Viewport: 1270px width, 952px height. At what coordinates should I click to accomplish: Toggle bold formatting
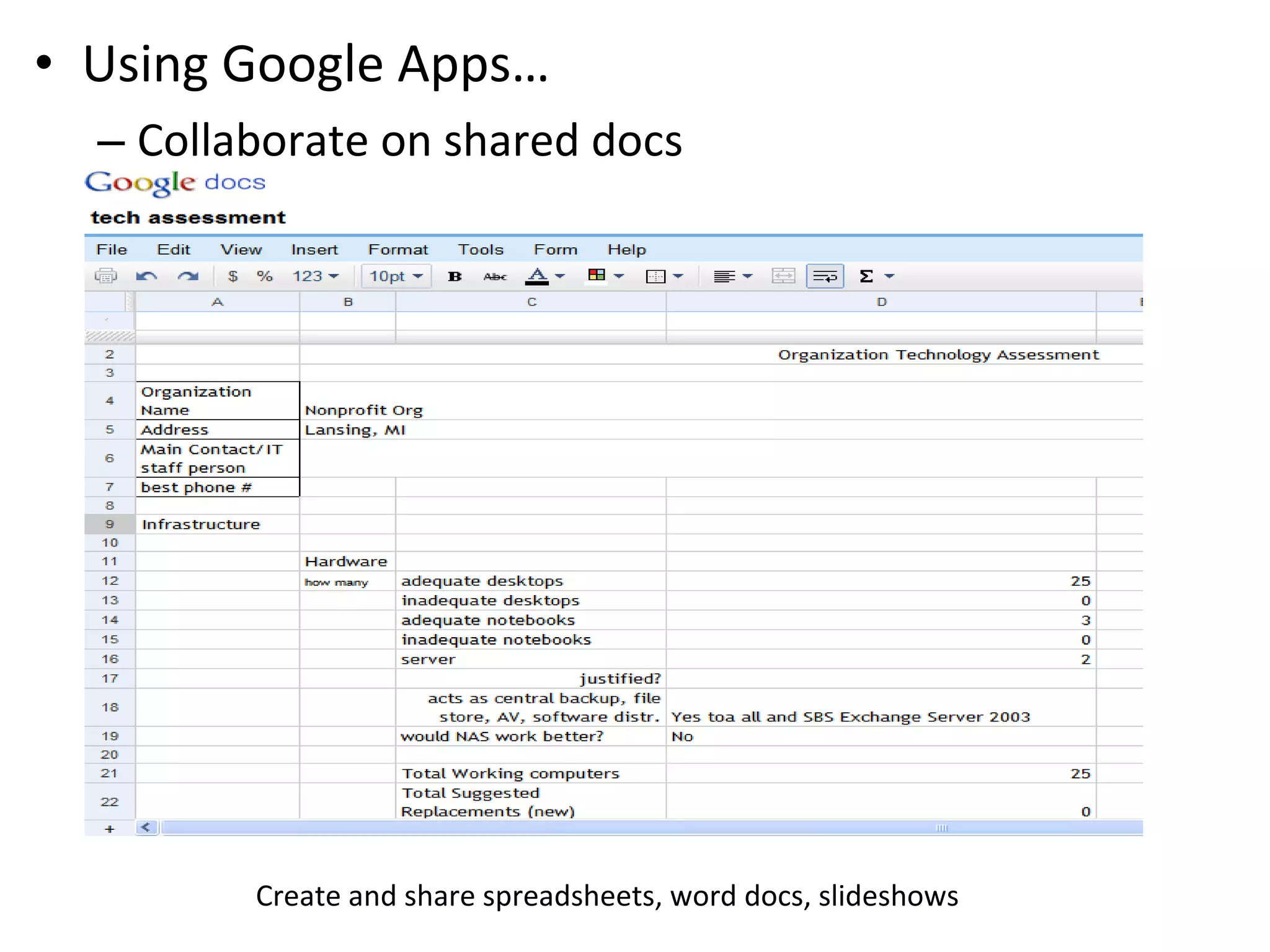[455, 276]
